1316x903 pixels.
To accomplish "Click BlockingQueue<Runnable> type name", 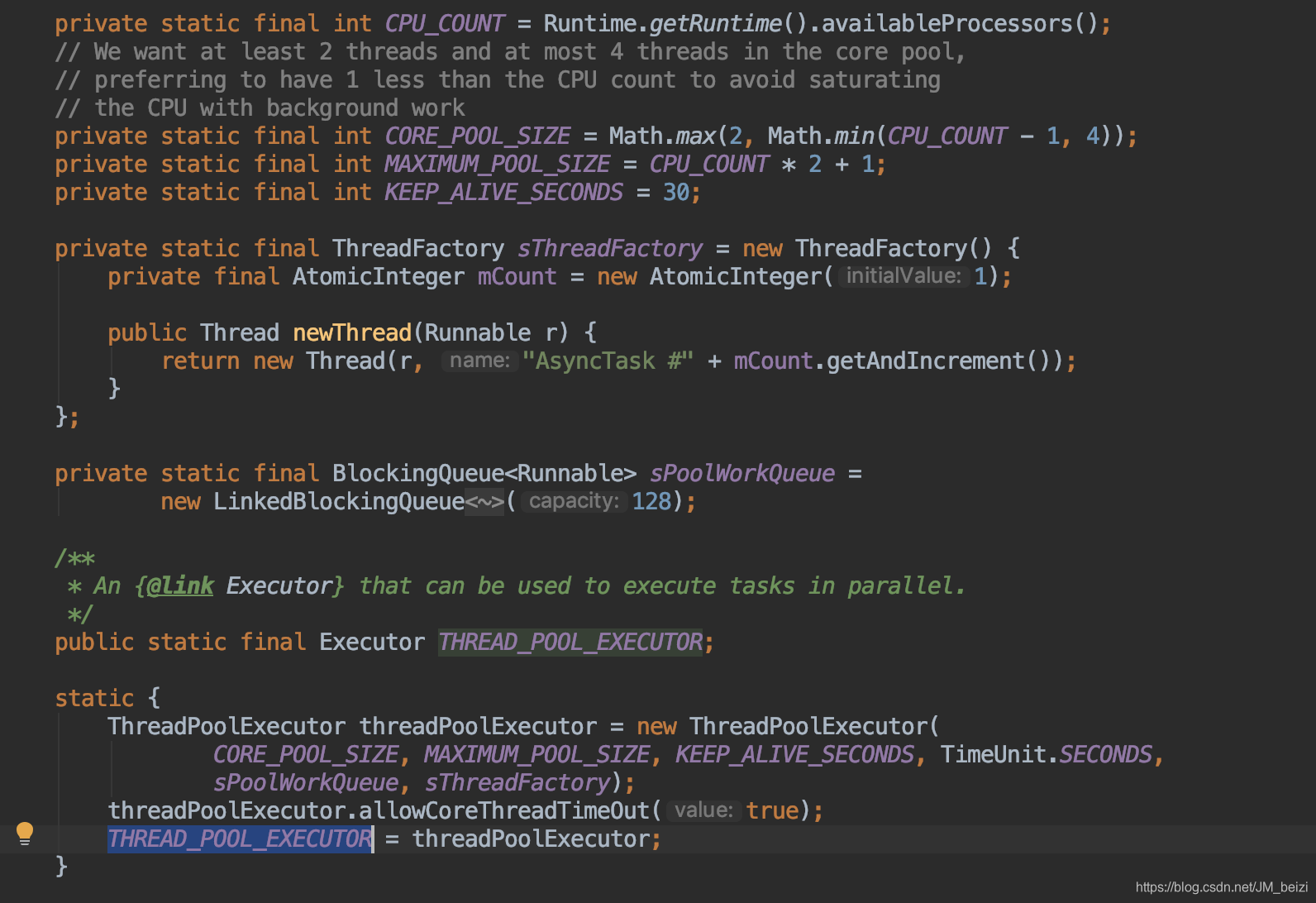I will 484,474.
